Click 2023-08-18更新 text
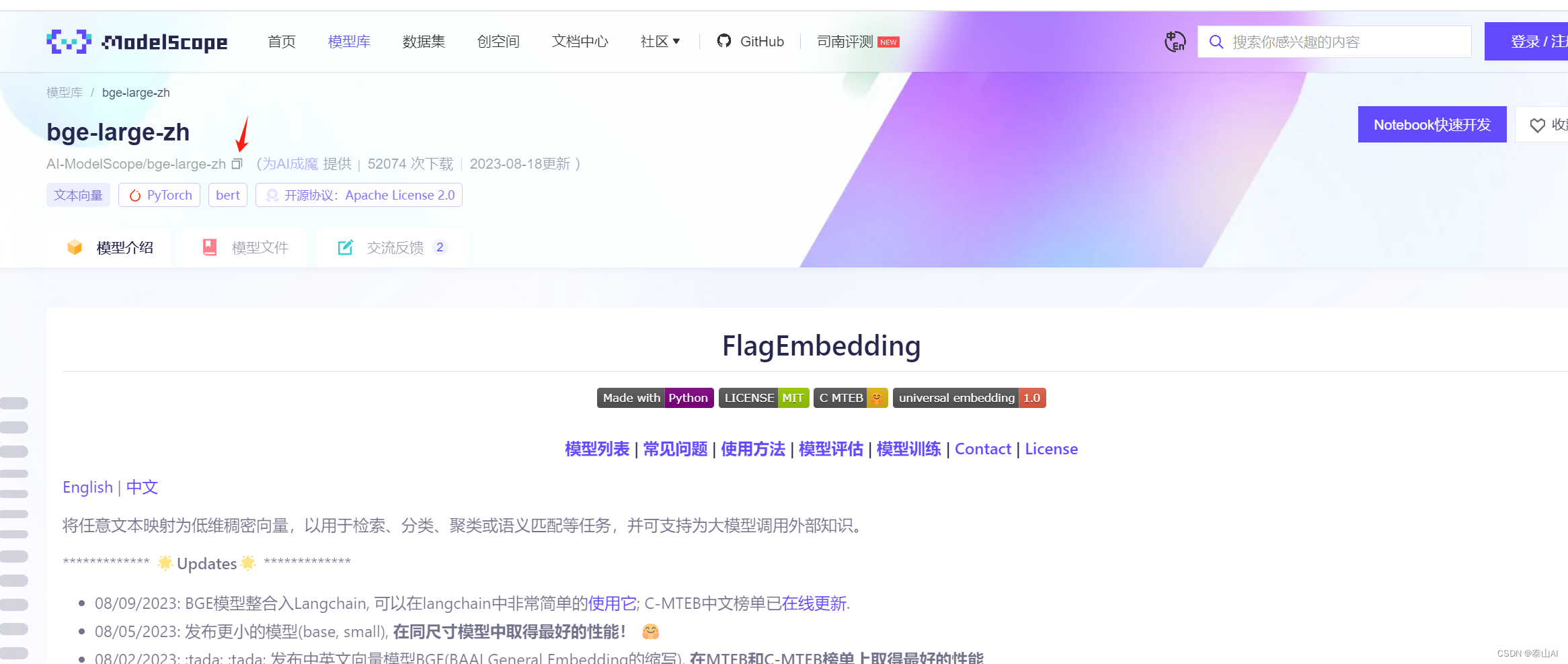Screen dimensions: 1568x664 [x=520, y=164]
